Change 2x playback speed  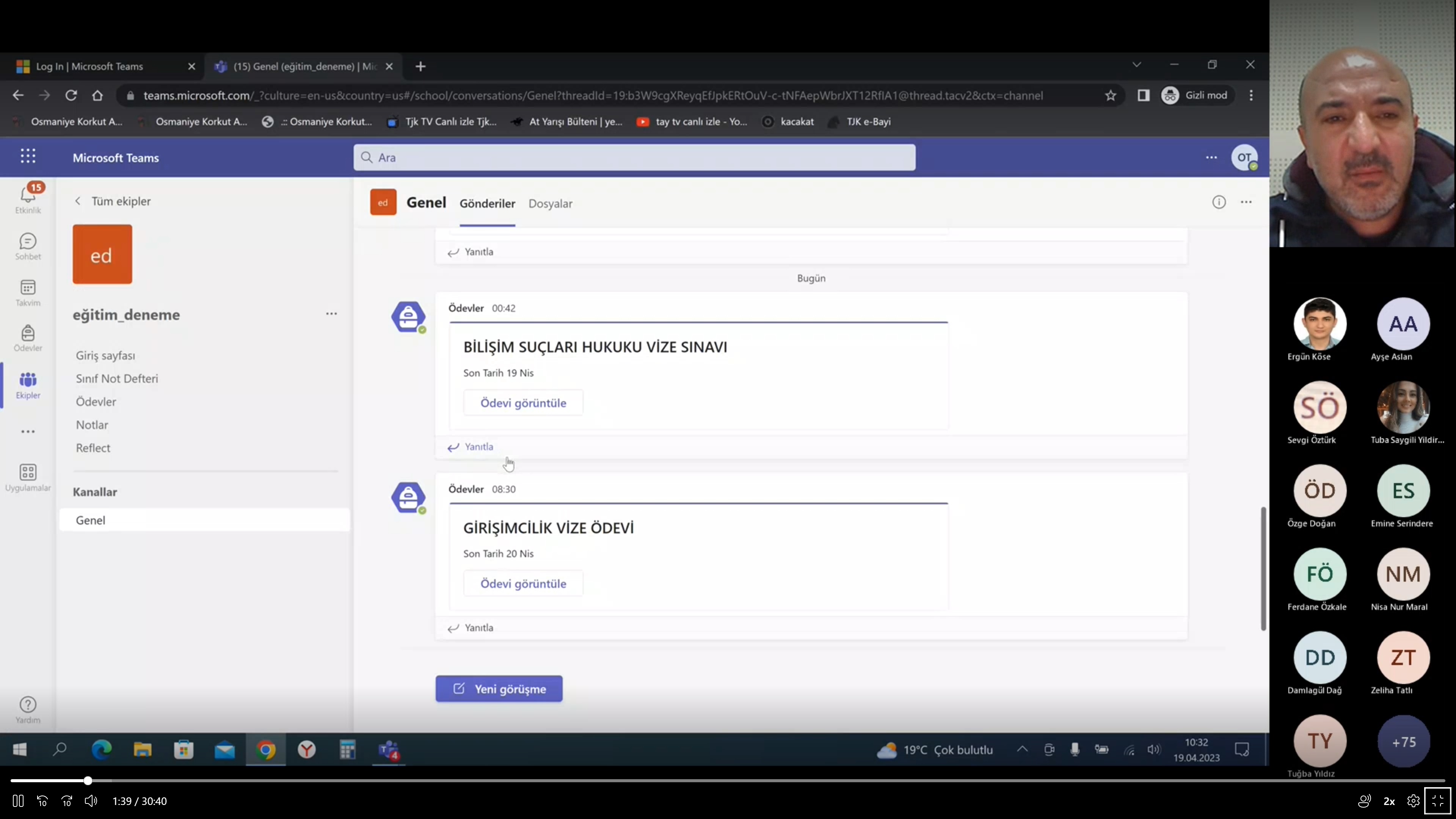point(1389,801)
